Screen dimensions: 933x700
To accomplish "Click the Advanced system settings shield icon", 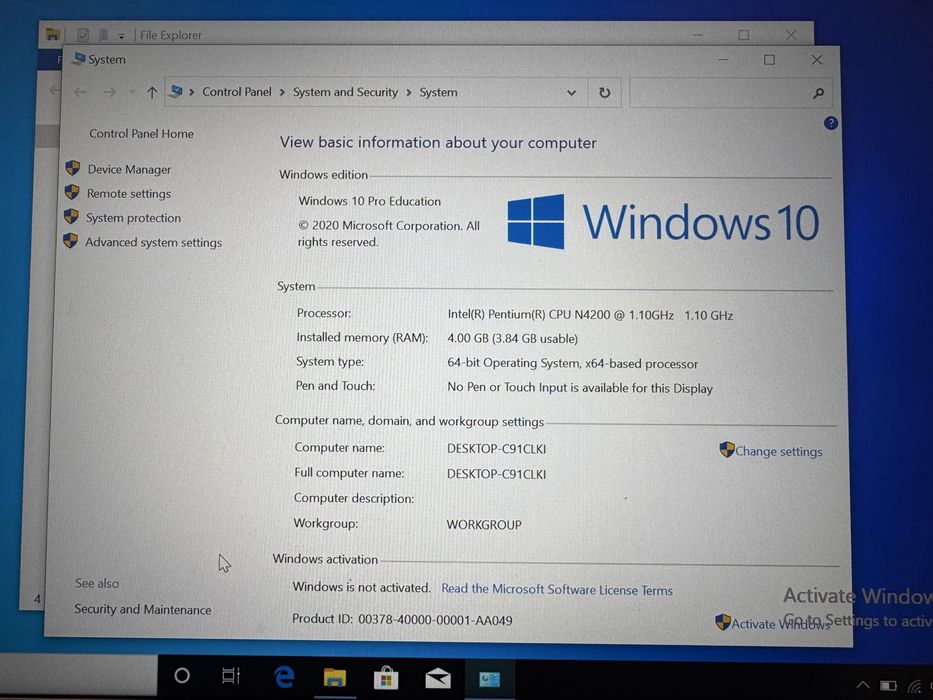I will (70, 240).
